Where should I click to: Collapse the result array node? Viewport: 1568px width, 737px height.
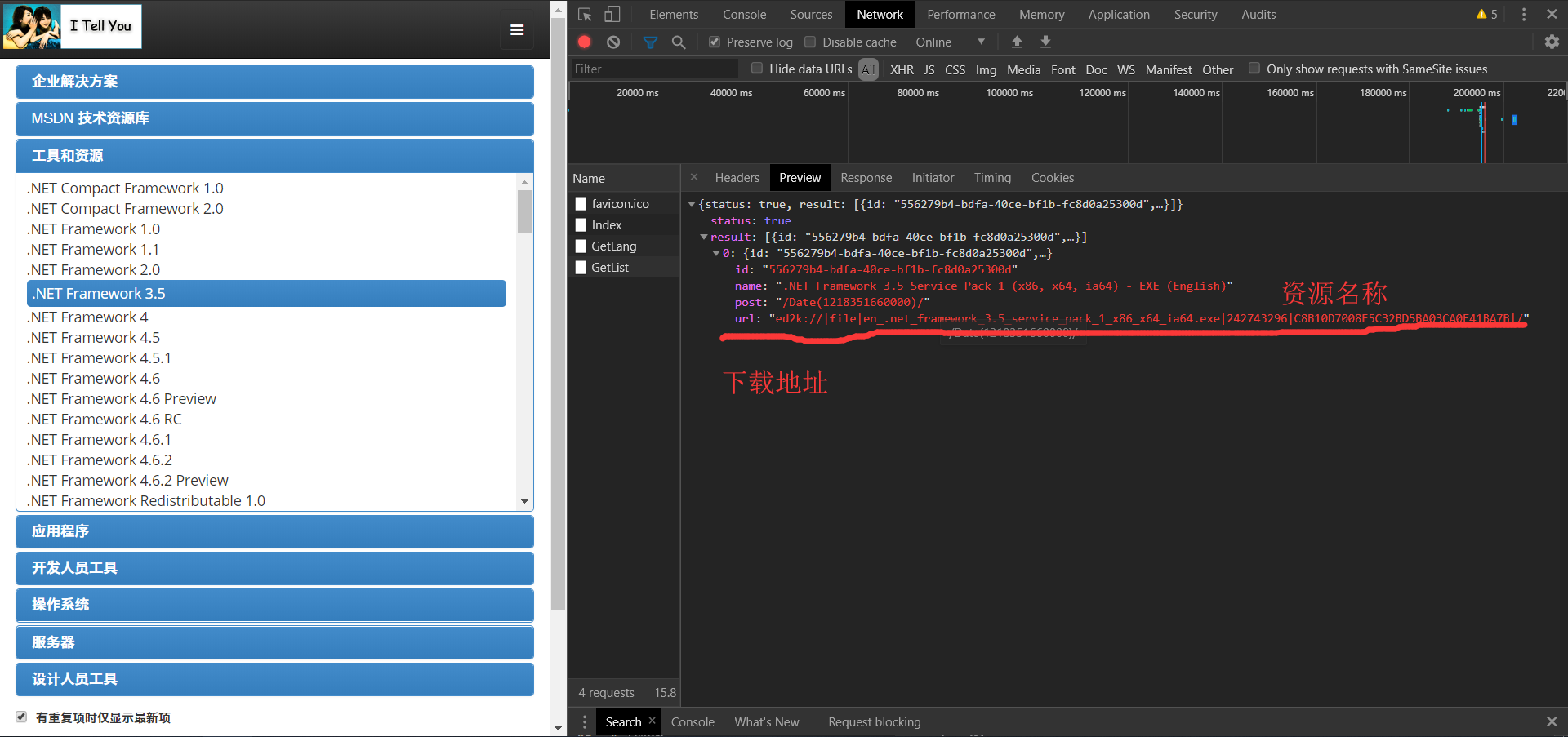point(704,237)
